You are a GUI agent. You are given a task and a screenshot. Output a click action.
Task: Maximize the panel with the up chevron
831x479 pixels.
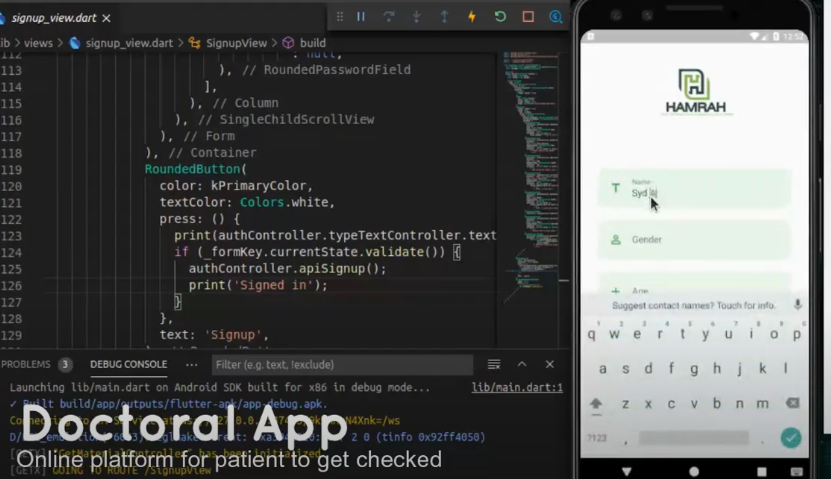[x=522, y=365]
